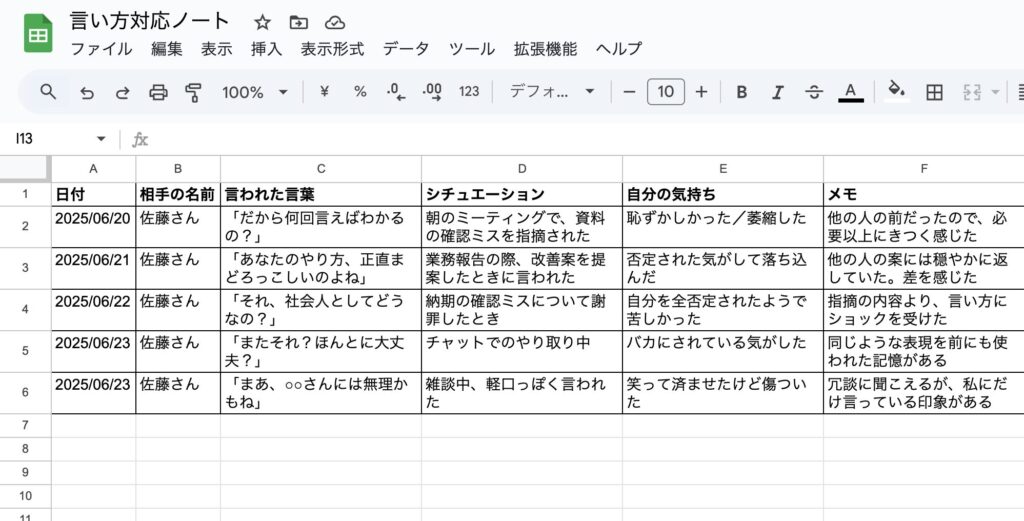Select cell 「だから何回言えばわかるの？」
The height and width of the screenshot is (521, 1024).
[x=321, y=227]
